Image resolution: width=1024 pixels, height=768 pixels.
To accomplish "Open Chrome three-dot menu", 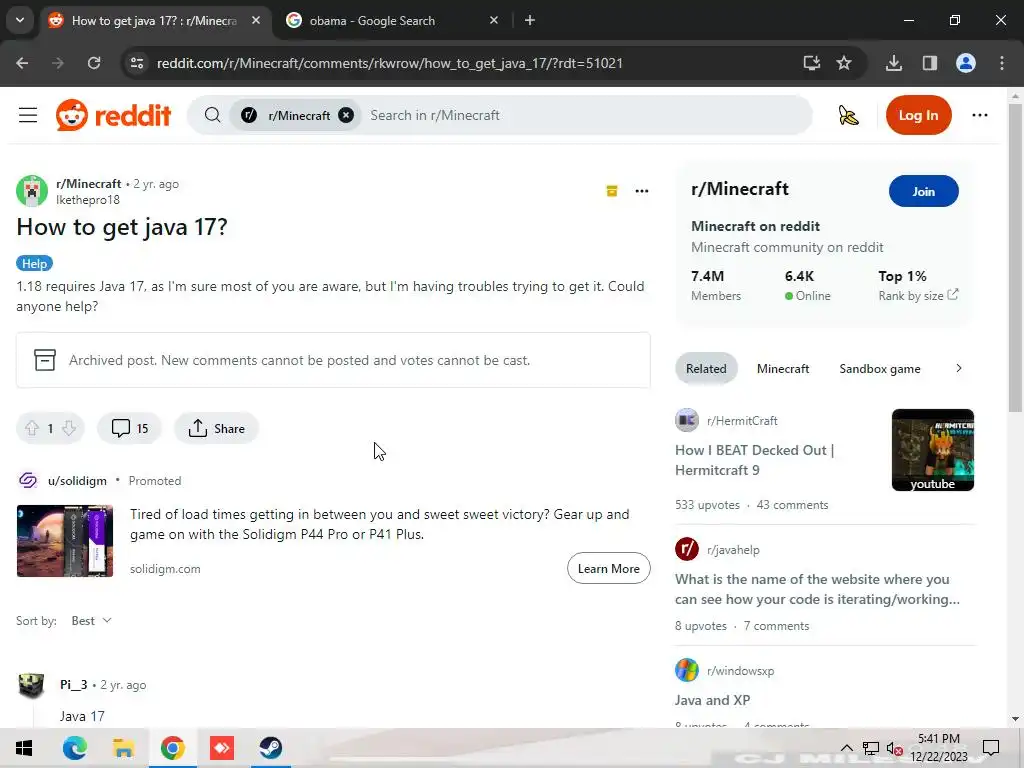I will pos(1002,63).
